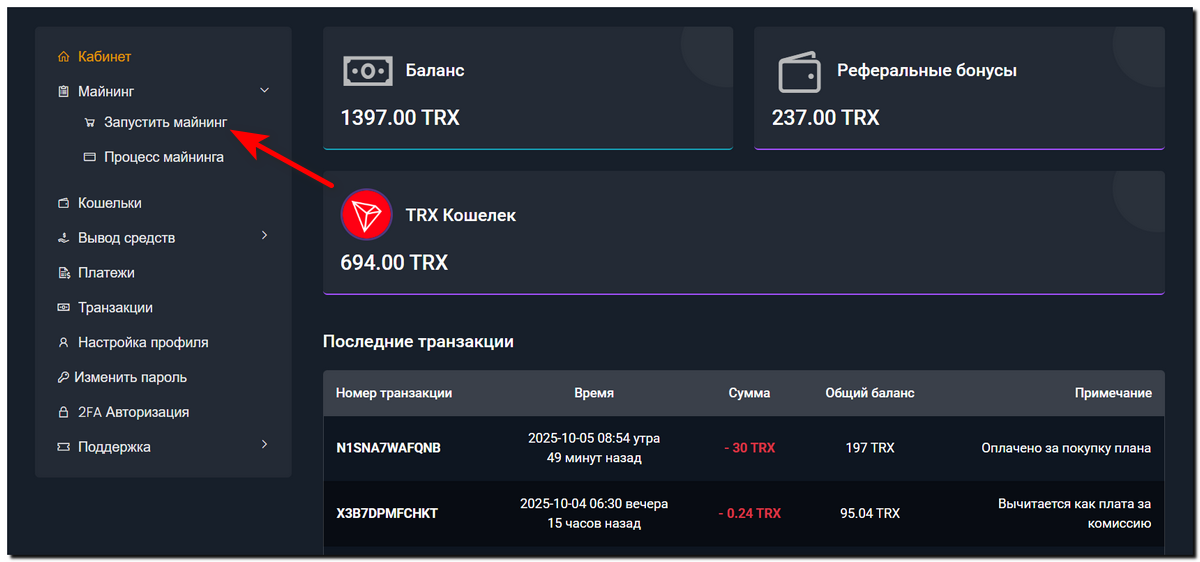Click transaction number X3B7DPMFCHKT
Viewport: 1200px width, 562px height.
tap(387, 513)
